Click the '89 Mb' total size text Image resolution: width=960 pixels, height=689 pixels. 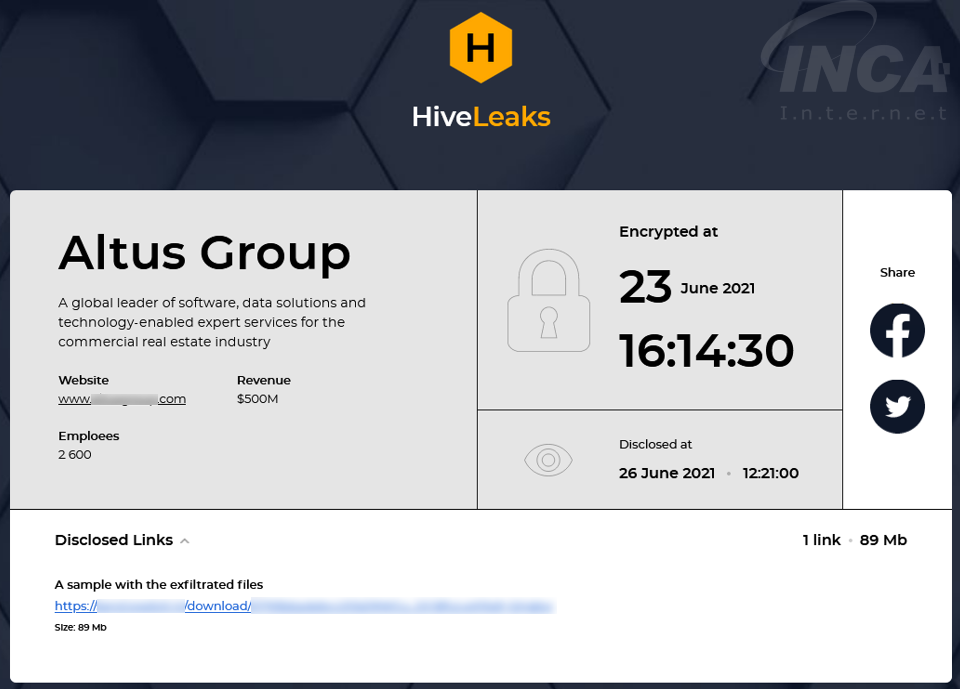pos(883,540)
